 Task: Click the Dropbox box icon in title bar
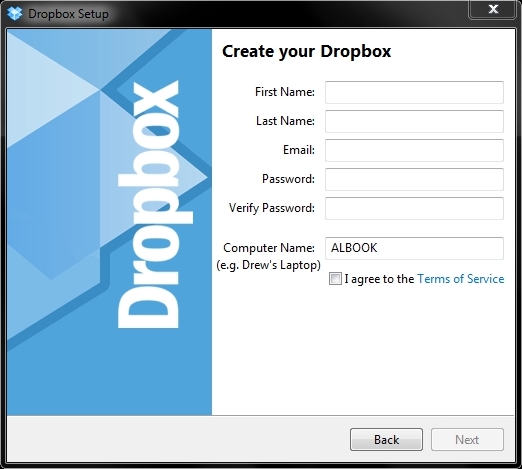[15, 14]
